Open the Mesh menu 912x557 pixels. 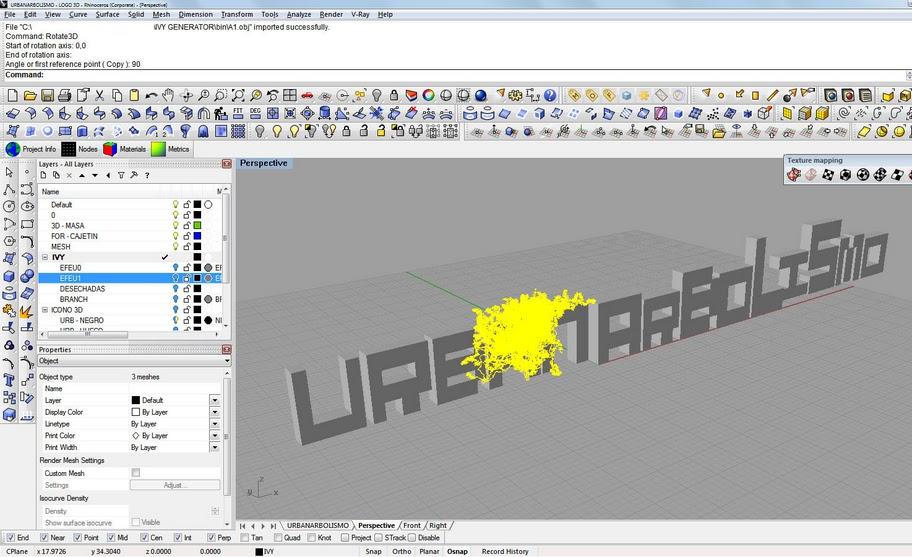162,15
